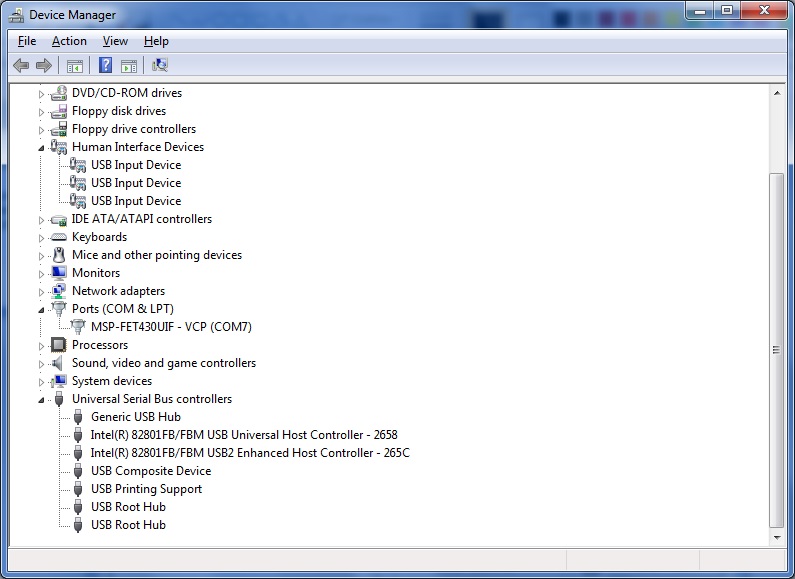Click the Generic USB Hub icon
This screenshot has width=795, height=579.
tap(78, 417)
